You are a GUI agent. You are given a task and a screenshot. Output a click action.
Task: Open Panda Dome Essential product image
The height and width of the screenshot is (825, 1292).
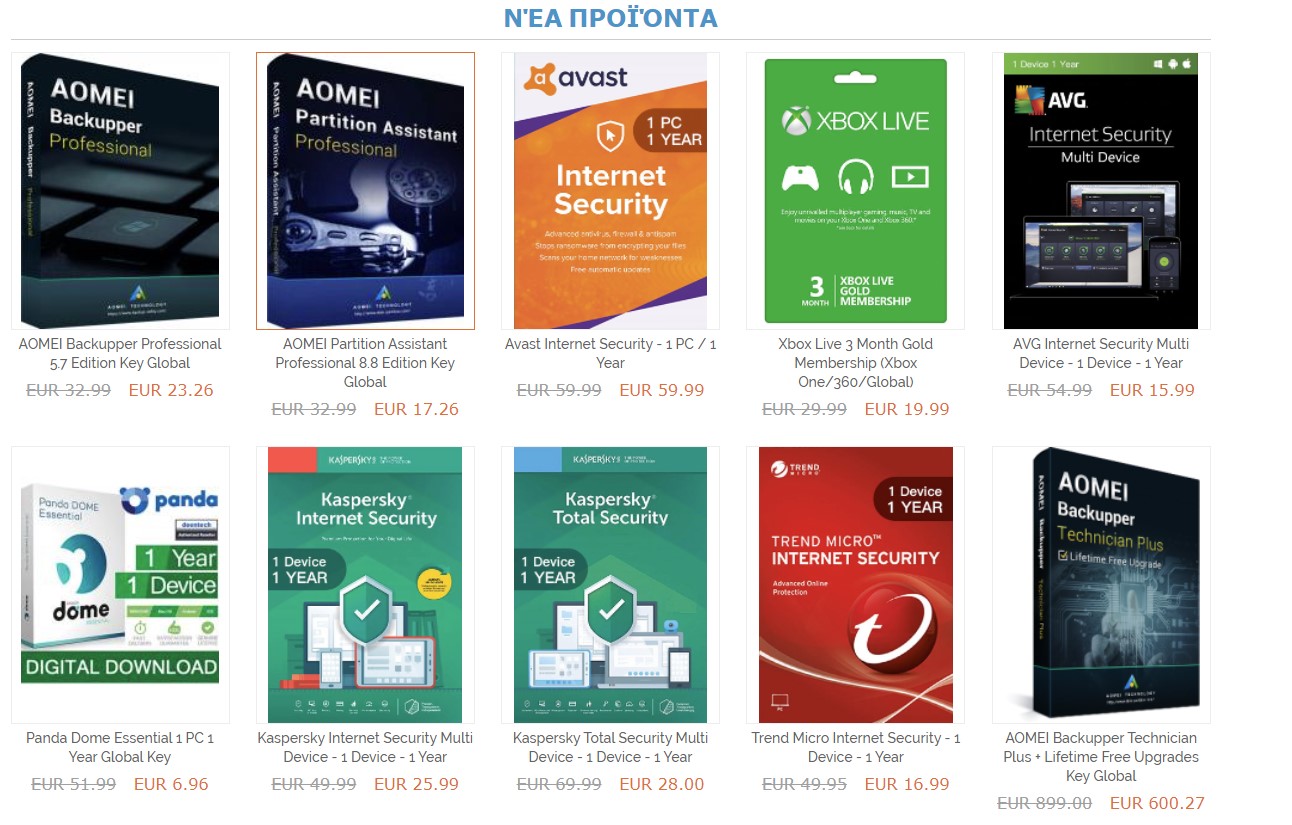(x=120, y=585)
